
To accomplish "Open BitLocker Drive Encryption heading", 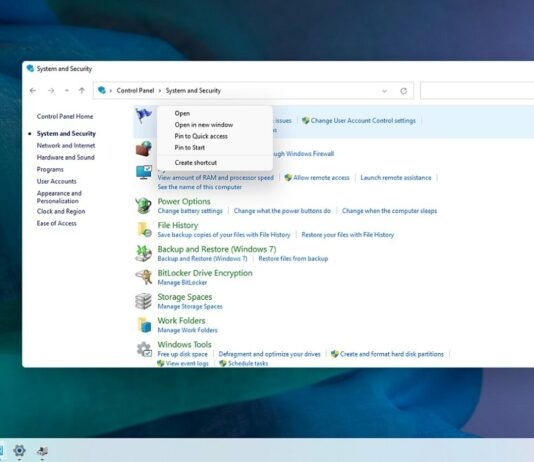I will click(x=205, y=273).
